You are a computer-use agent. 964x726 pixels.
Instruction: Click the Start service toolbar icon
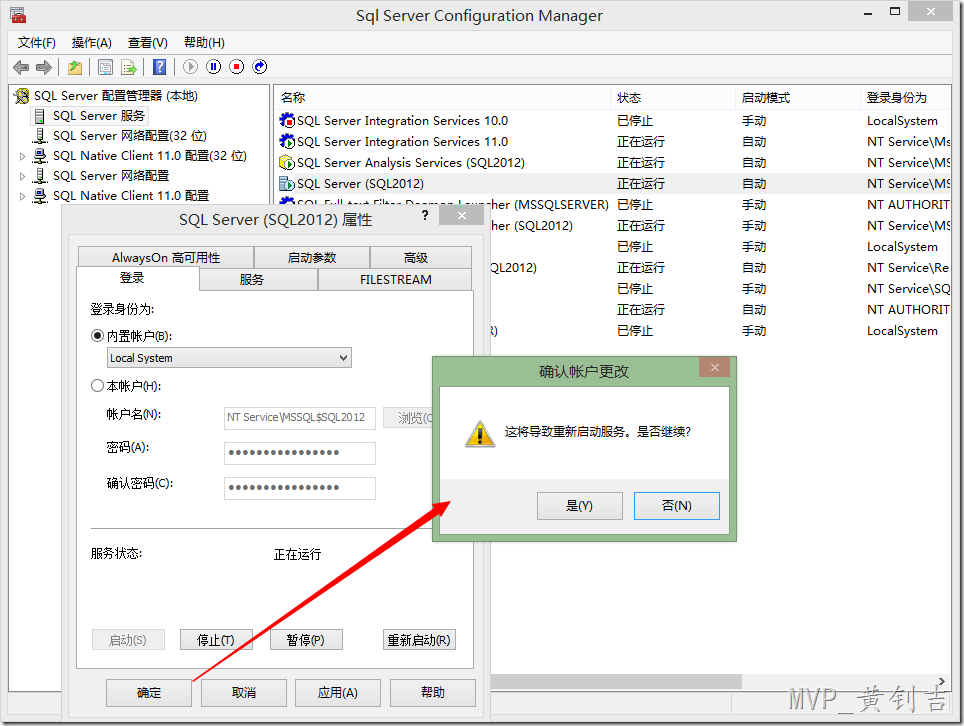pos(191,66)
